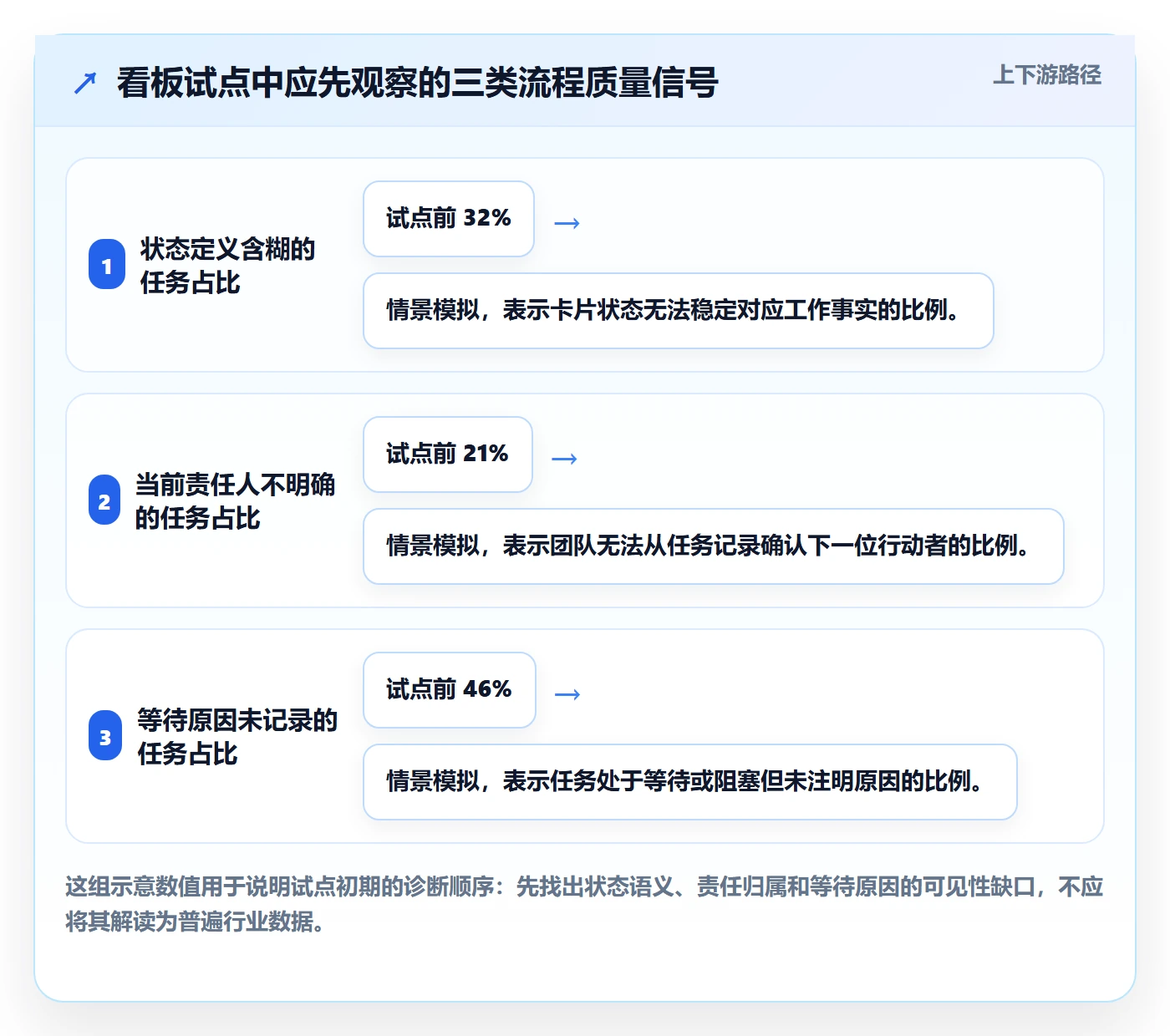Click the 上下游路径 label in header
The image size is (1170, 1036).
pos(1046,74)
